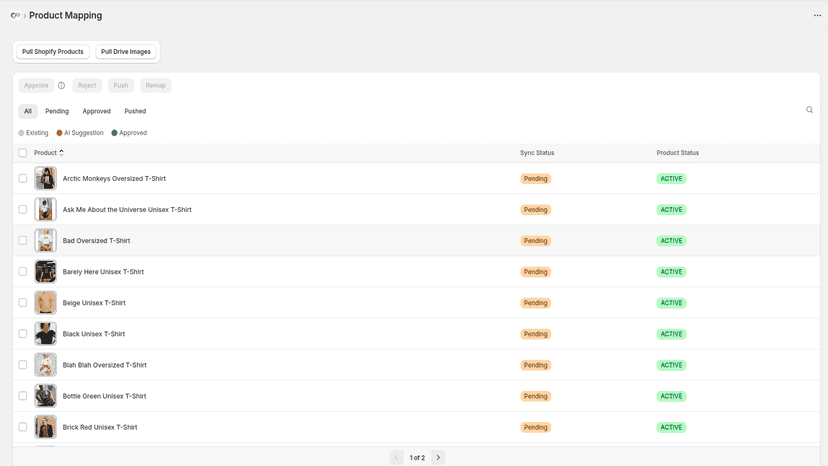The height and width of the screenshot is (466, 828).
Task: Click Pending badge for Beige Unisex T-Shirt
Action: 535,303
